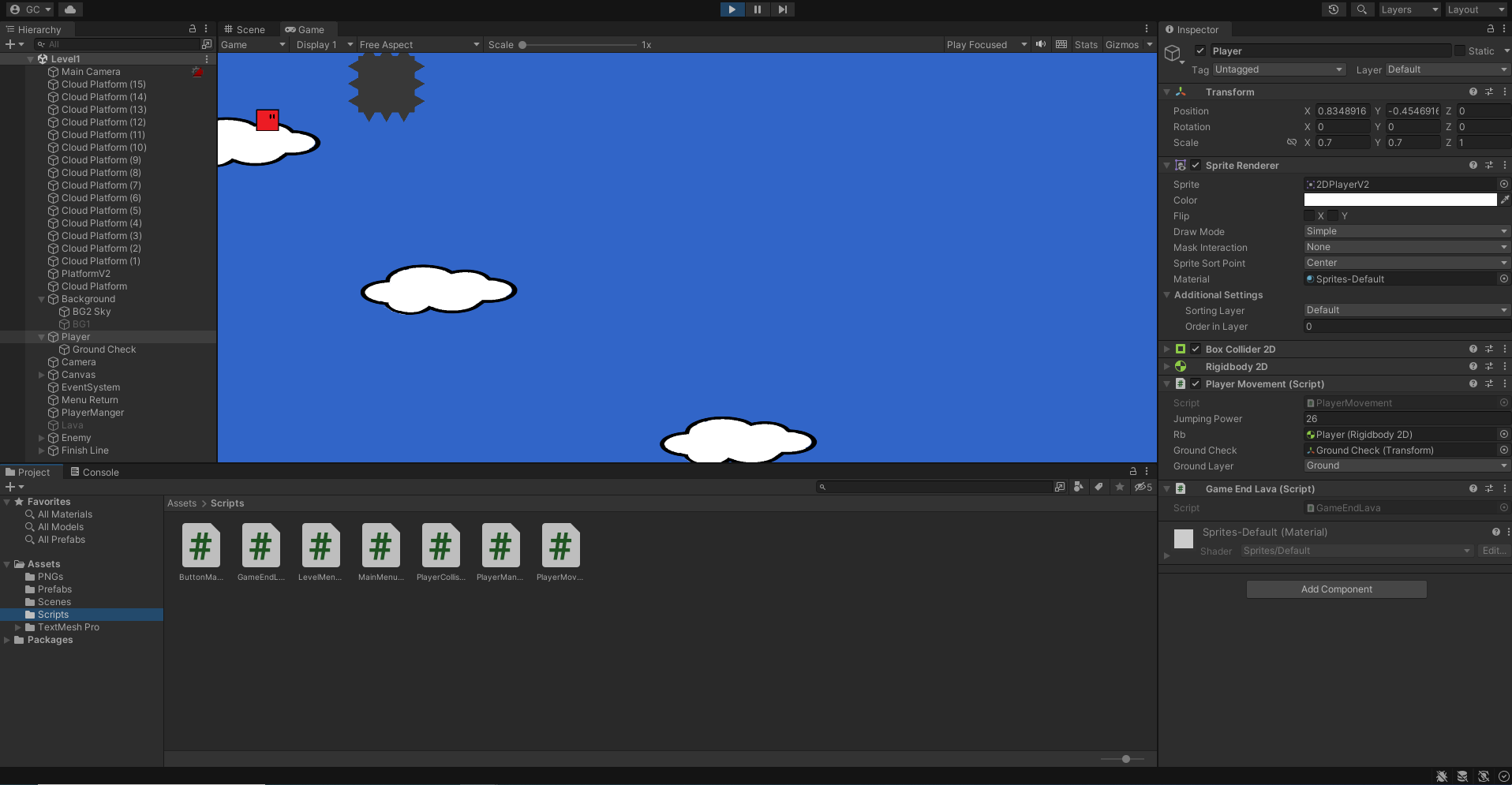Click the Add Component button

point(1336,589)
